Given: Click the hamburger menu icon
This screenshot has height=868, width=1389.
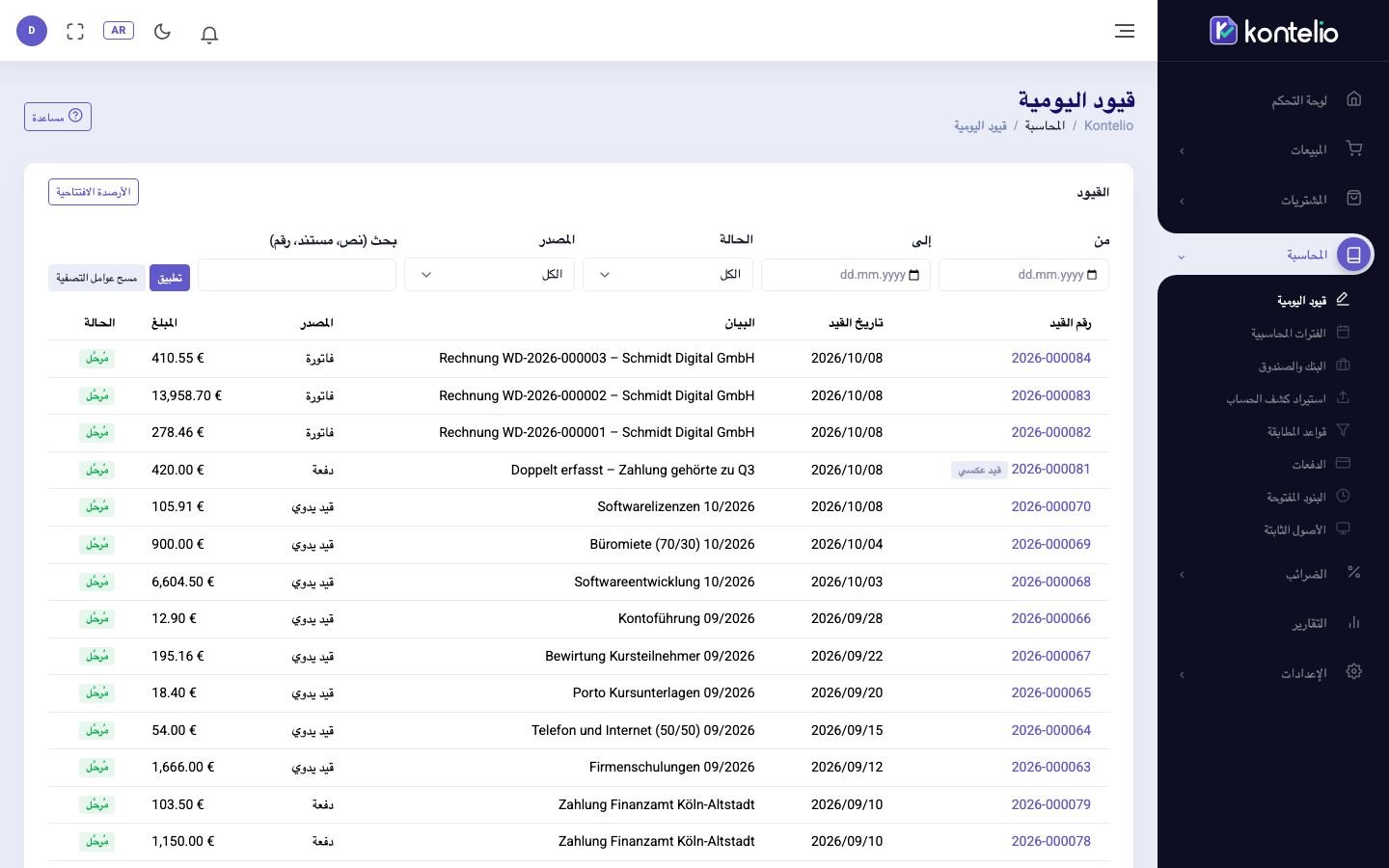Looking at the screenshot, I should click(x=1125, y=31).
